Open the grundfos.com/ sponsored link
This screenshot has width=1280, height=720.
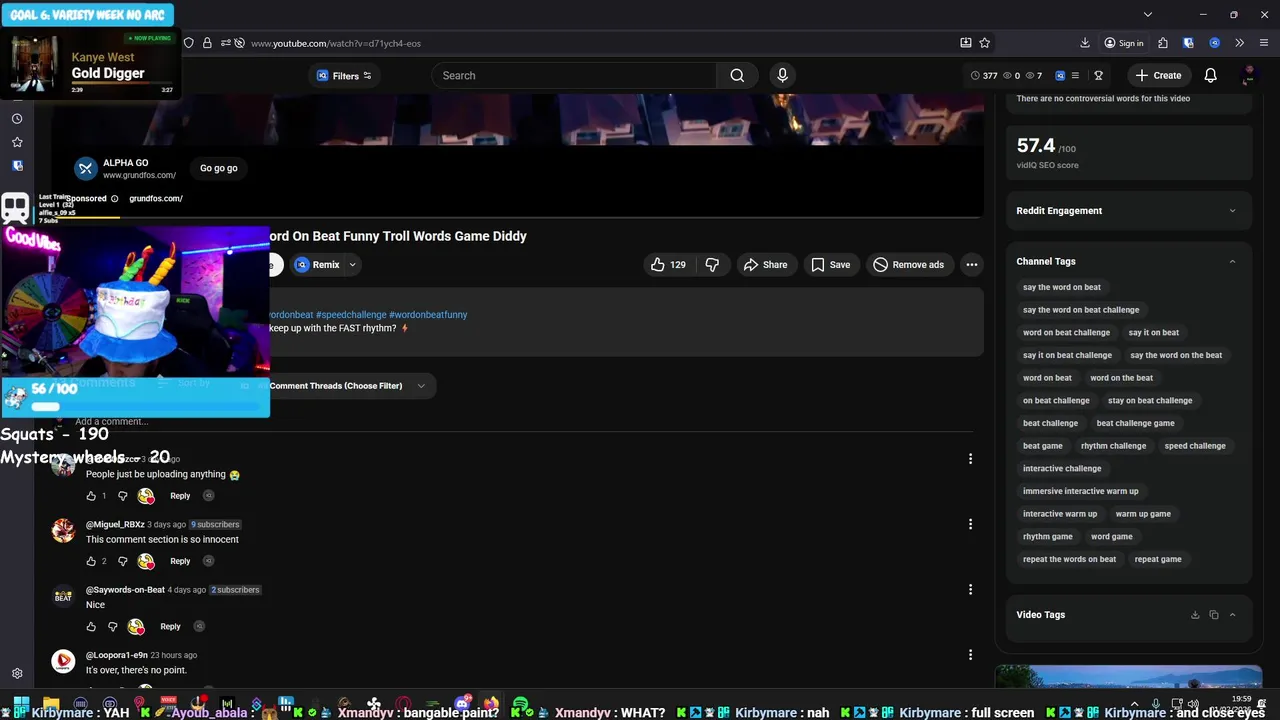[155, 198]
